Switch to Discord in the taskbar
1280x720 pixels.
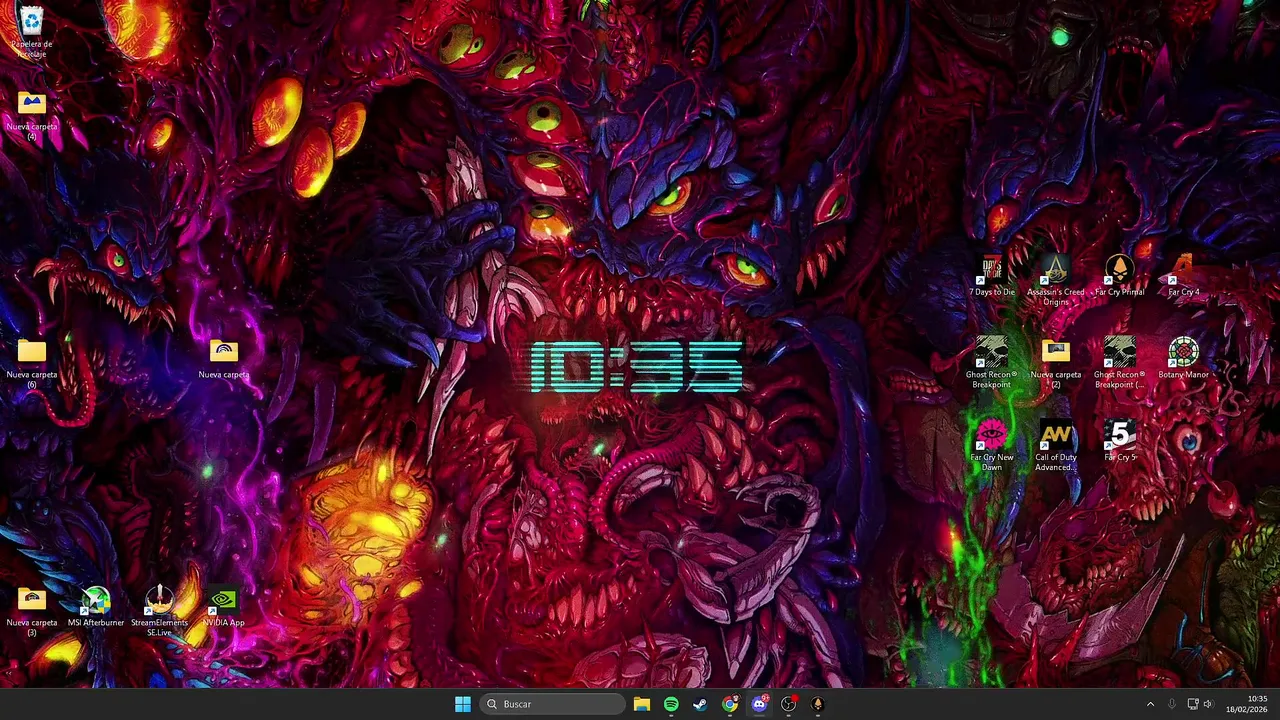point(759,704)
